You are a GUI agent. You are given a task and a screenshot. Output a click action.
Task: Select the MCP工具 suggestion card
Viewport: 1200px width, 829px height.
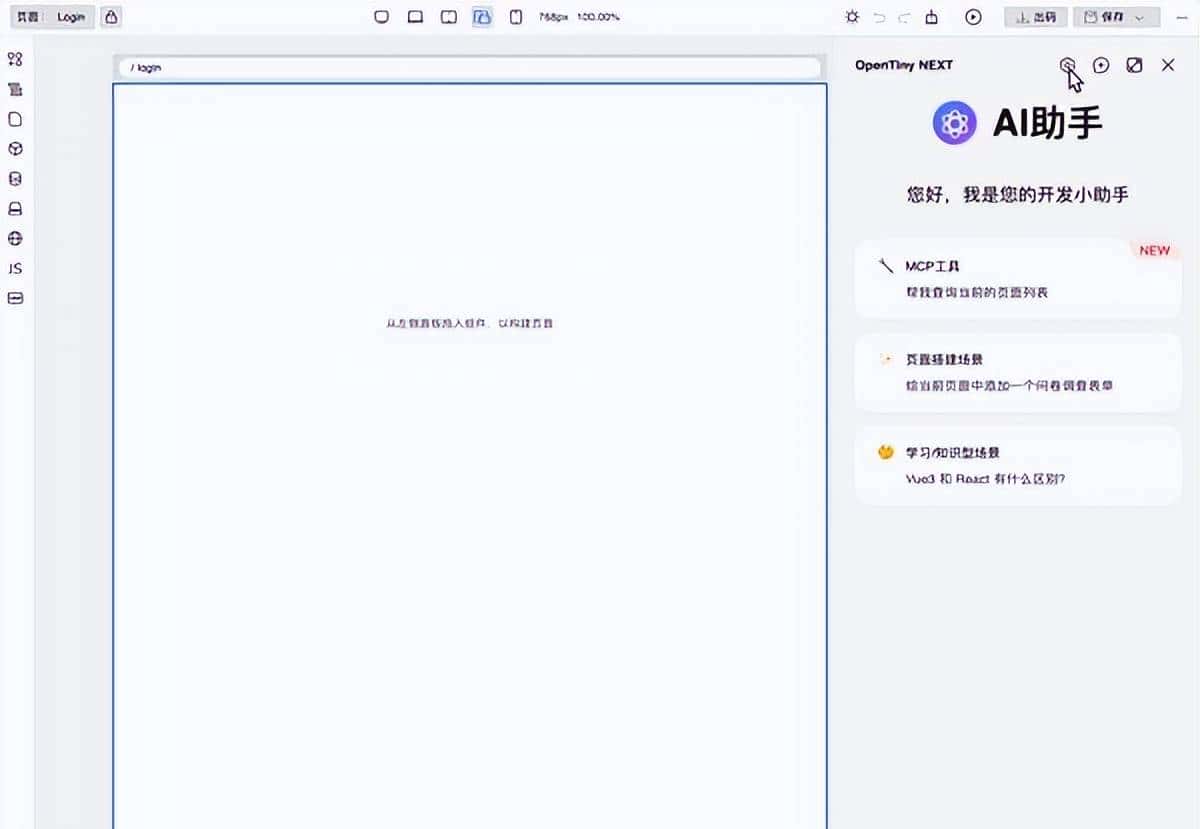1017,279
